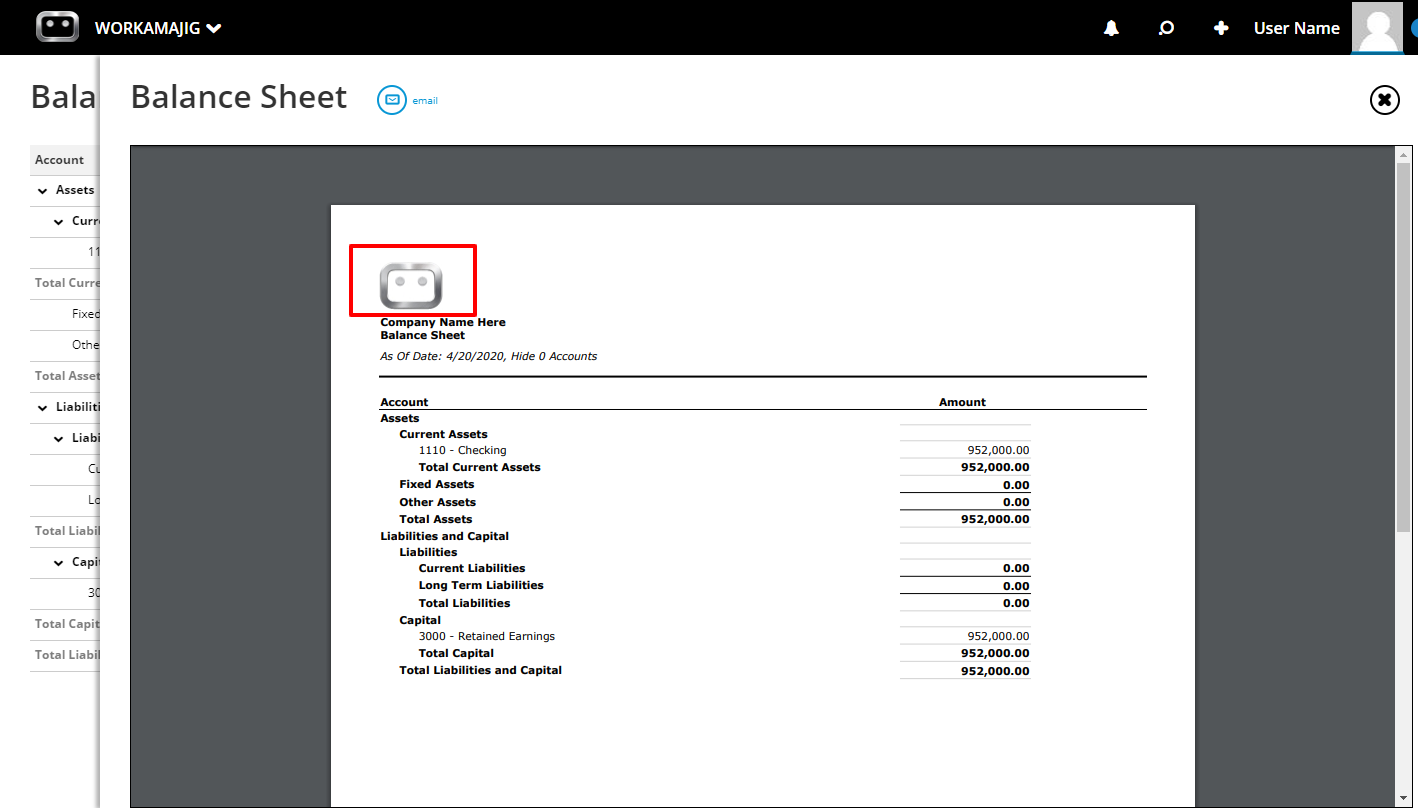Screen dimensions: 1418x808
Task: Open the User Name menu
Action: coord(1296,28)
